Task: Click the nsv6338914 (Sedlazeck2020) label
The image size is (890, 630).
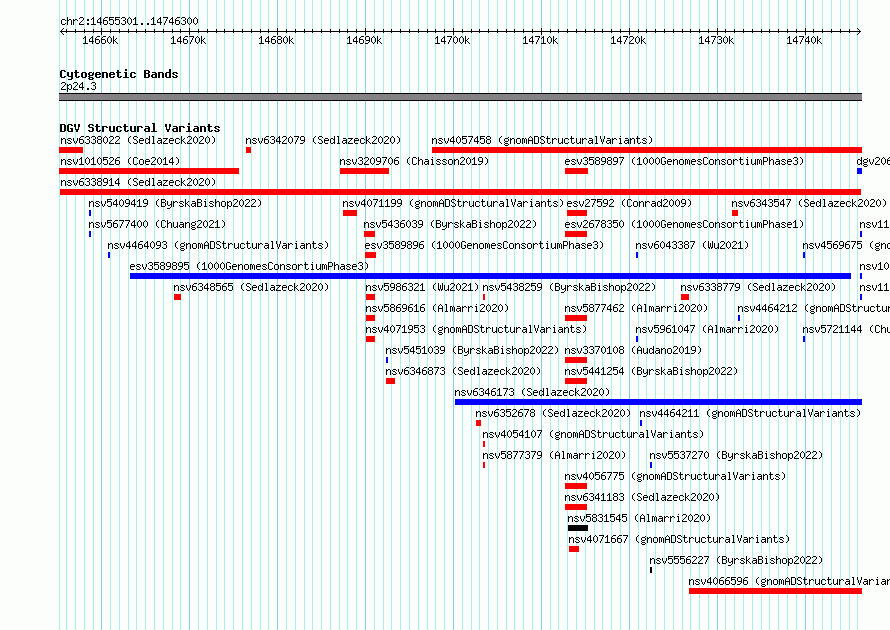Action: pos(138,182)
